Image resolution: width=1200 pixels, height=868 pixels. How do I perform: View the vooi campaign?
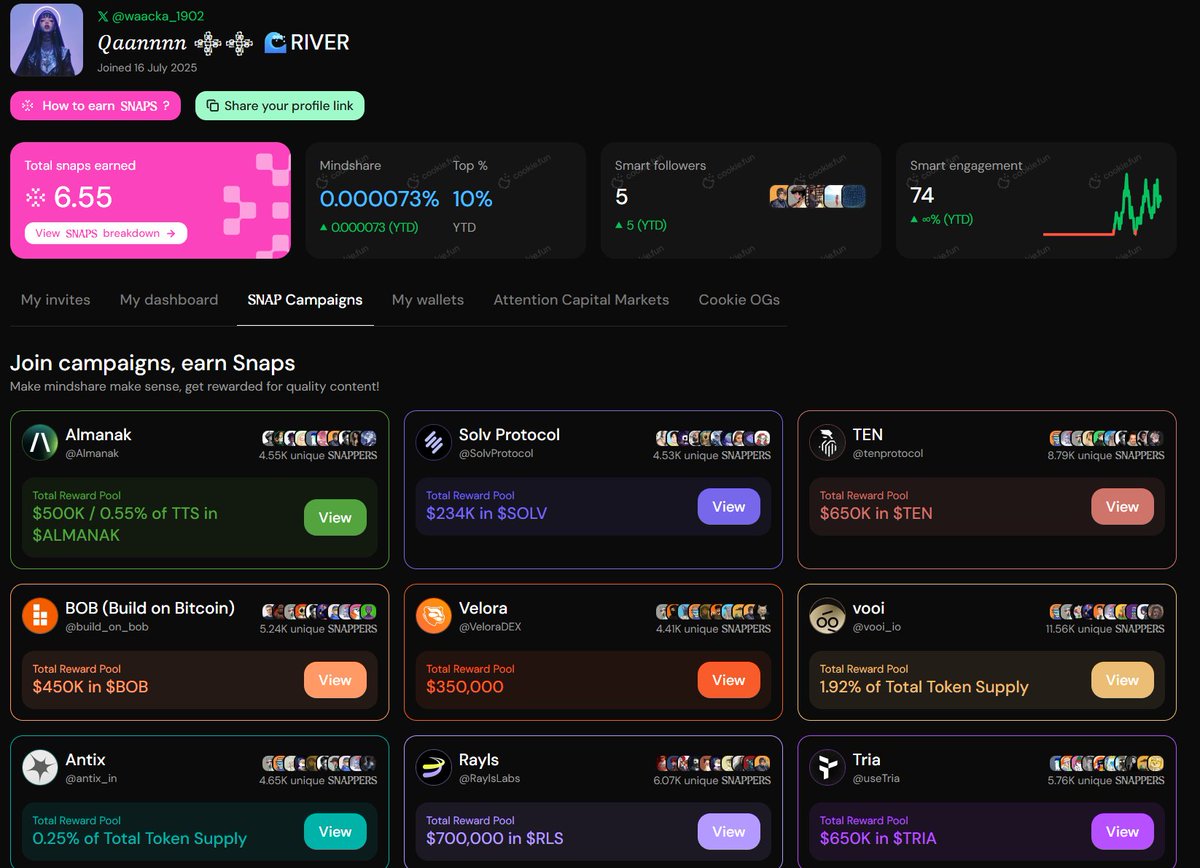pos(1122,680)
